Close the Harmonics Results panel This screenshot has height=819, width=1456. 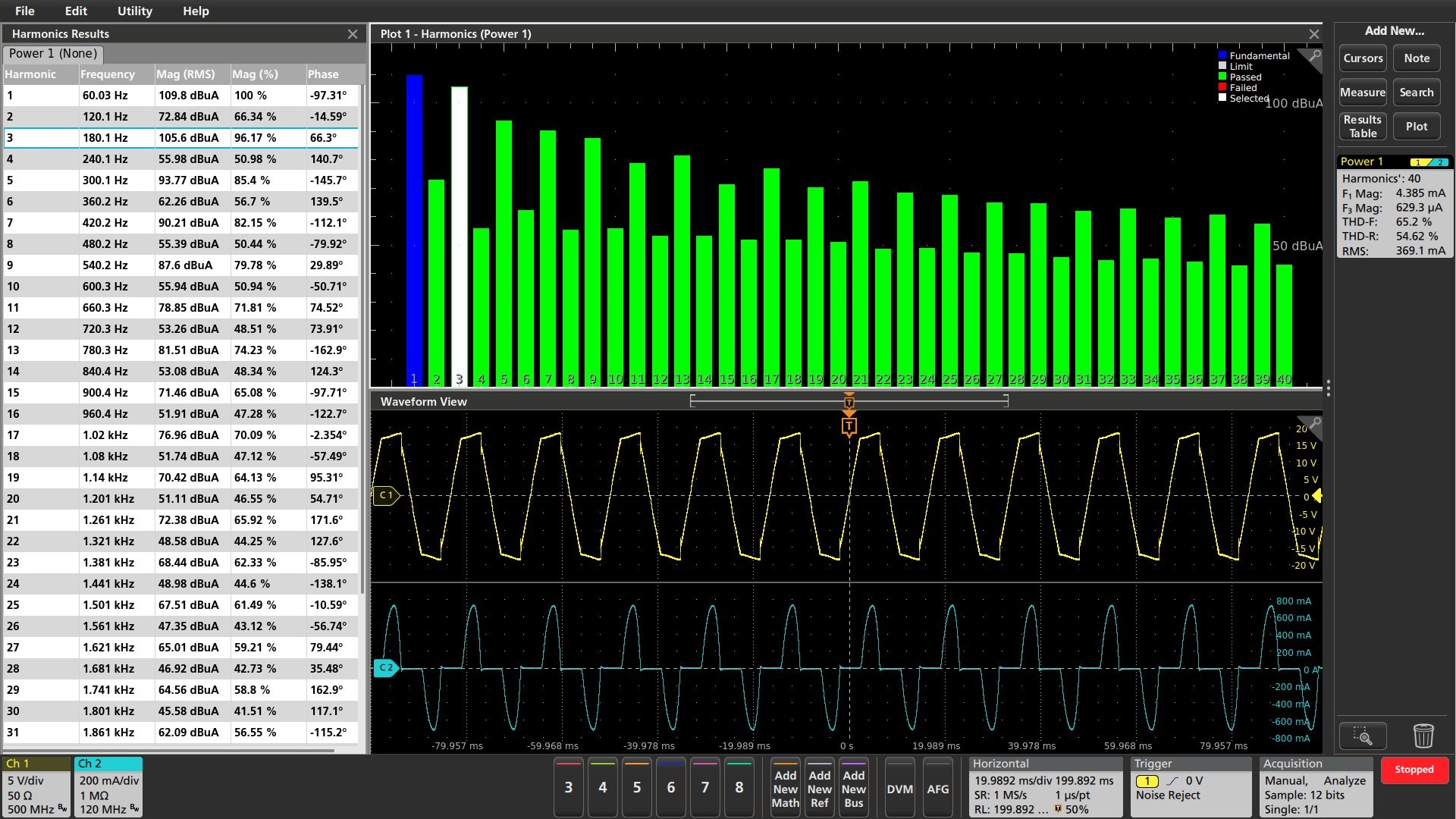point(352,34)
